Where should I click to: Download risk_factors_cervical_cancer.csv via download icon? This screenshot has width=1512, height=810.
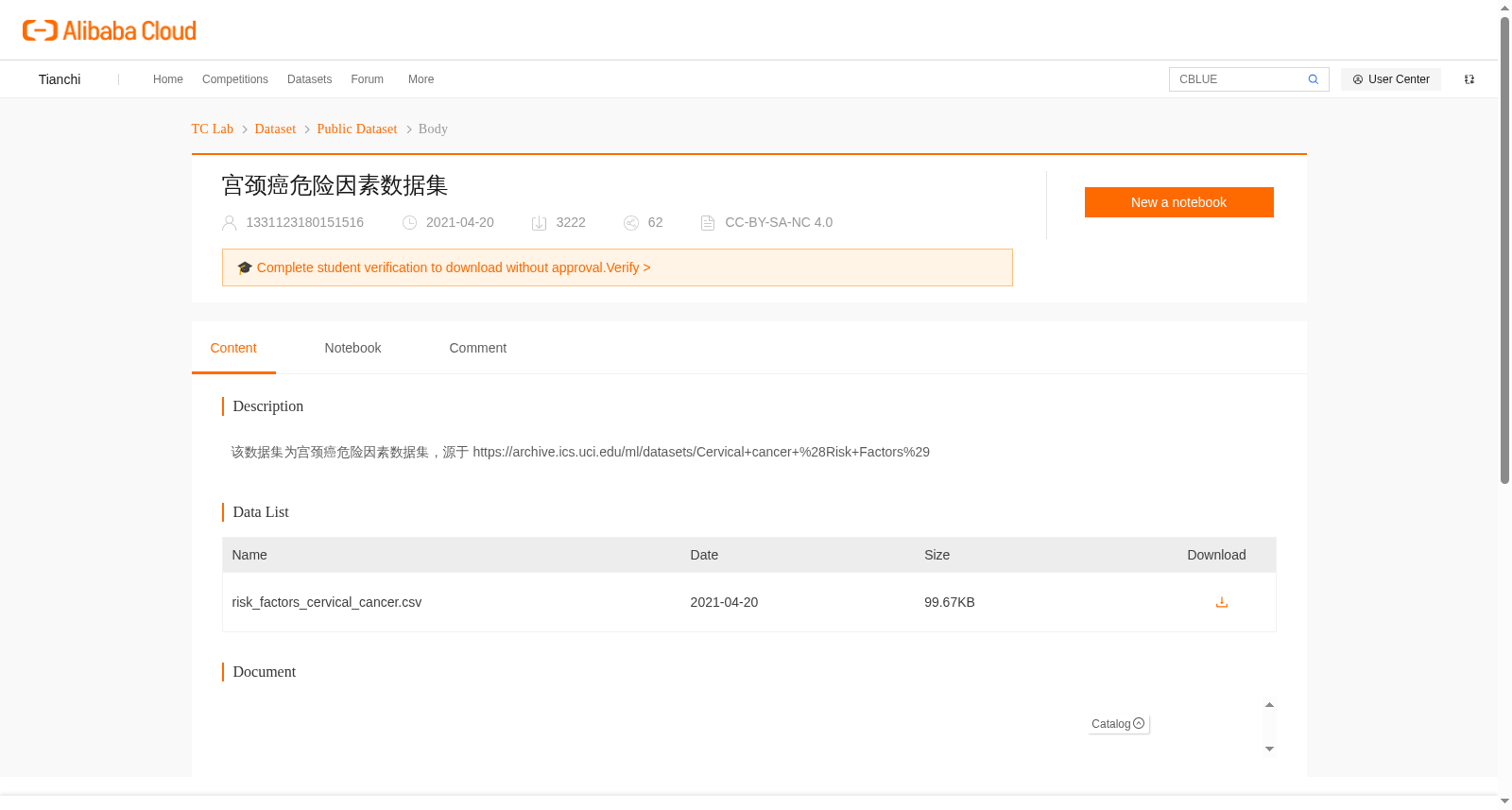point(1221,602)
